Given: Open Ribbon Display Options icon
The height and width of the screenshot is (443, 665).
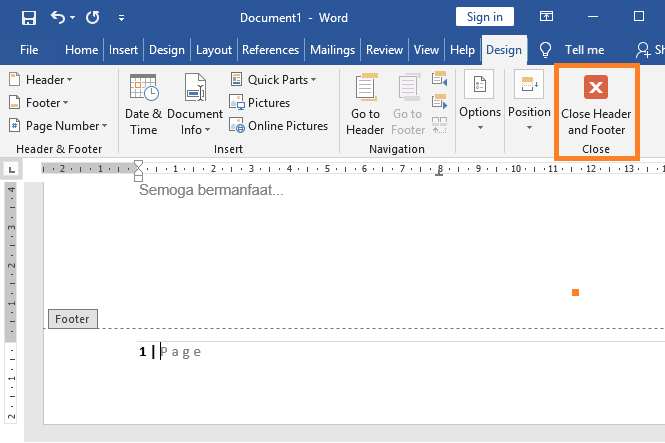Looking at the screenshot, I should coord(546,17).
